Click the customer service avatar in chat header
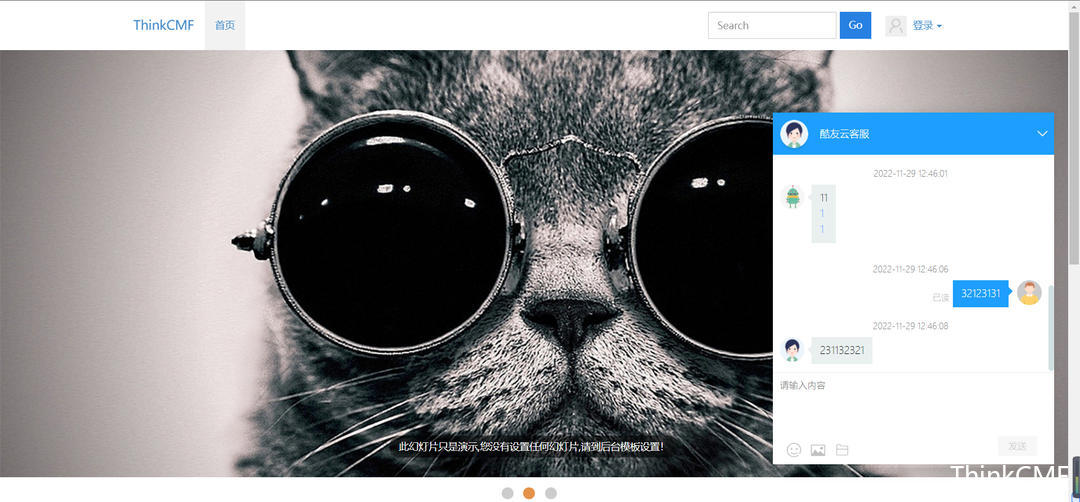This screenshot has width=1080, height=502. click(x=794, y=134)
